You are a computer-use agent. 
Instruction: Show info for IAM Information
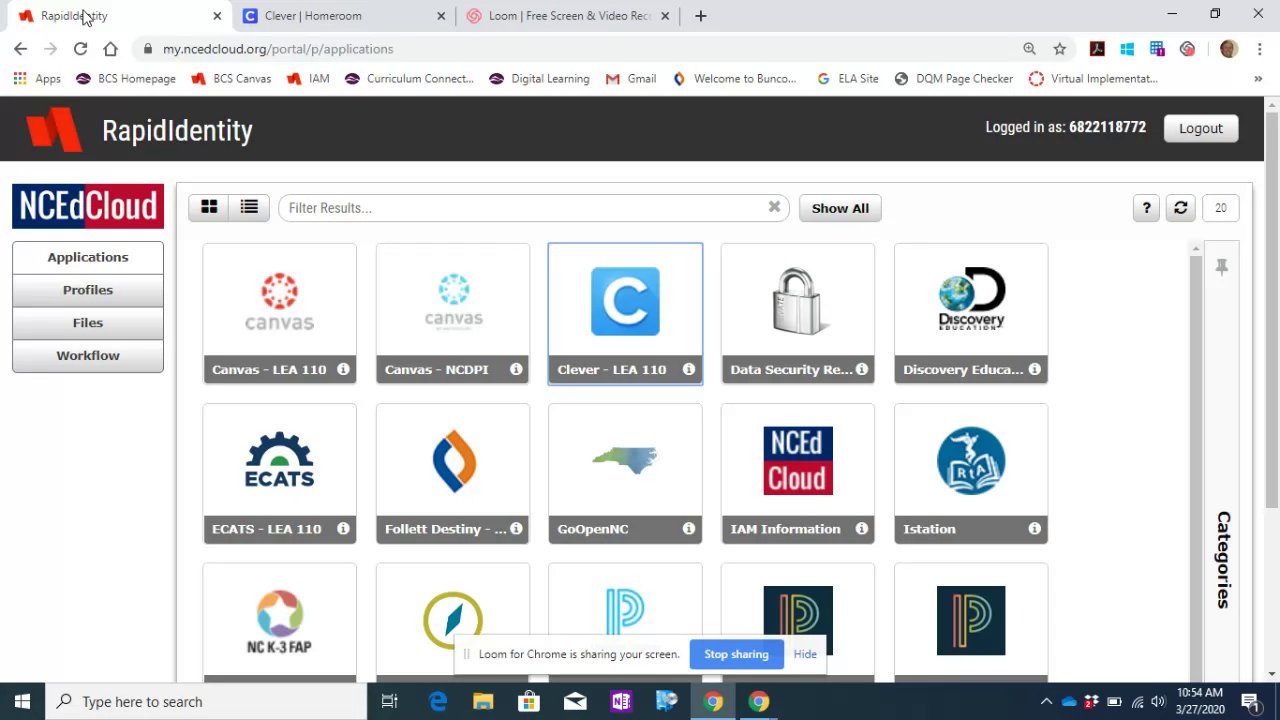pos(862,528)
